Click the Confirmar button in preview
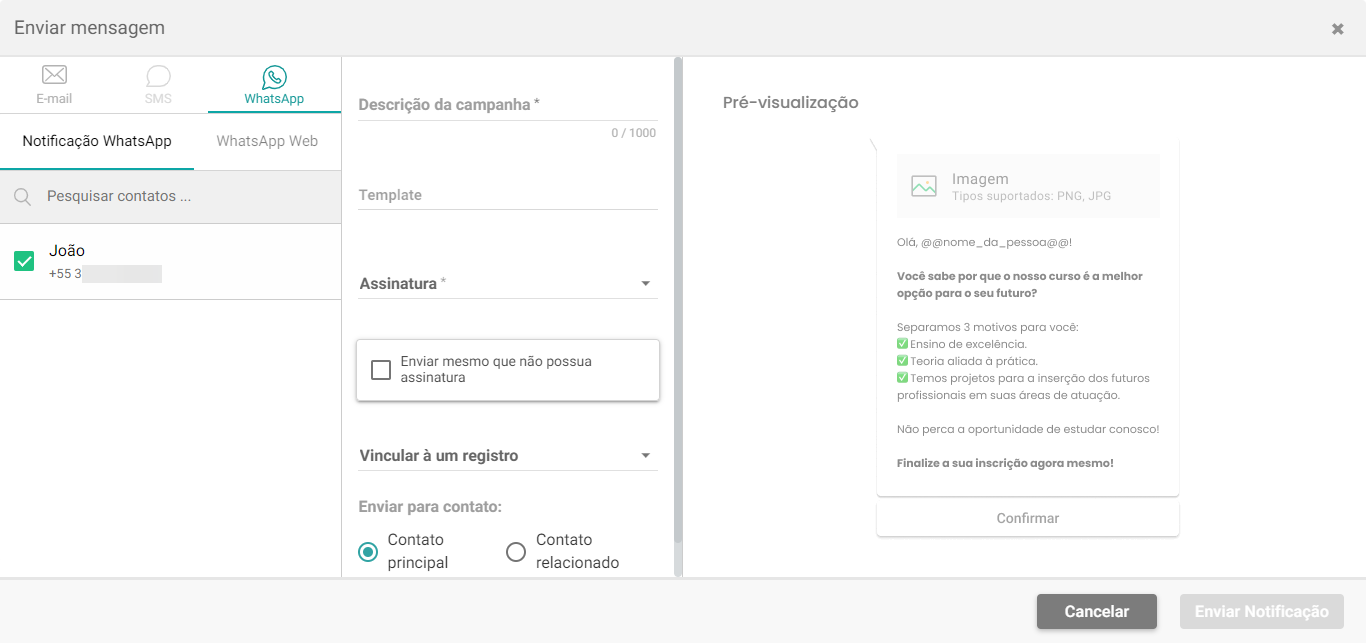The width and height of the screenshot is (1366, 643). [1028, 519]
